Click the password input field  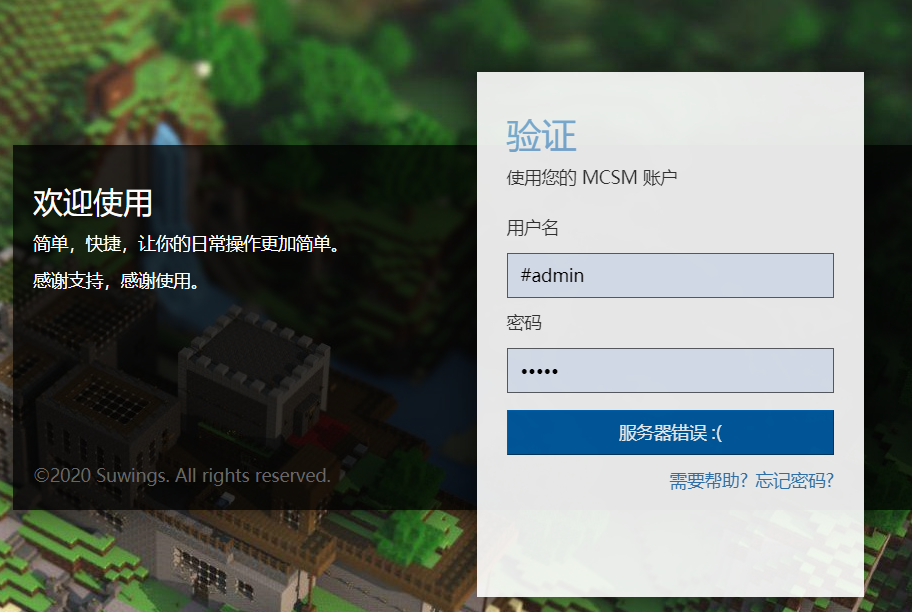pyautogui.click(x=670, y=370)
